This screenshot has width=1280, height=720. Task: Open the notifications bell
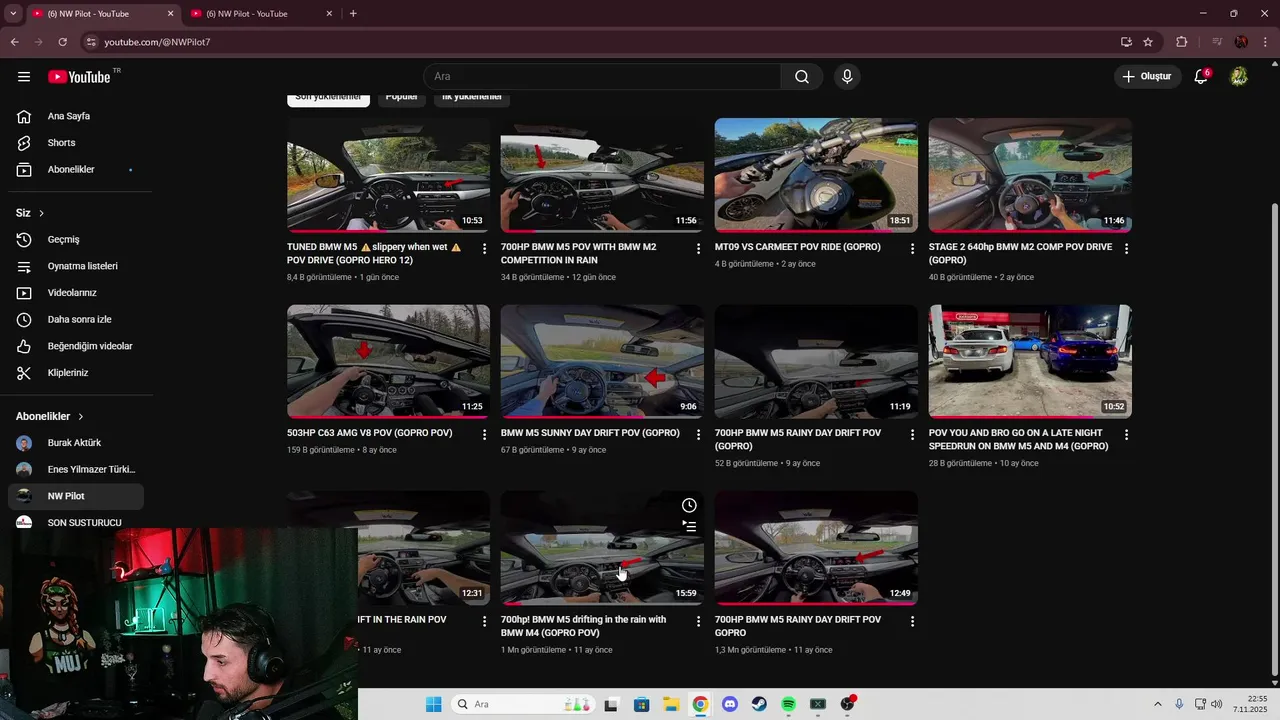1202,77
